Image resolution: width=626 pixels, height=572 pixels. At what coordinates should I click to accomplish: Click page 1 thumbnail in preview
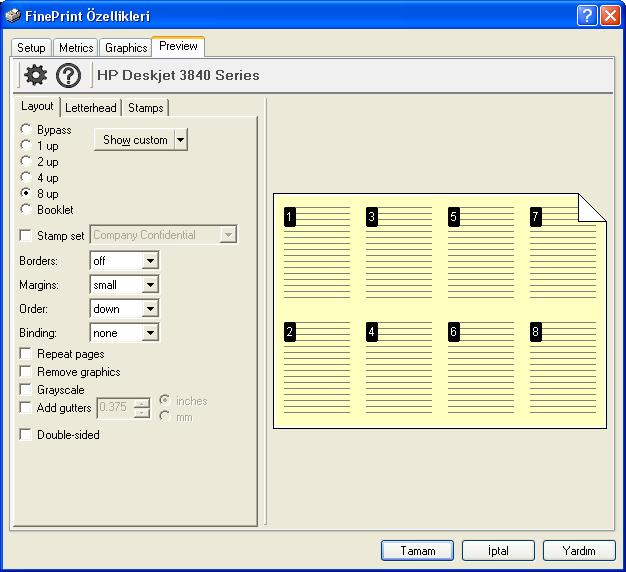pyautogui.click(x=317, y=252)
